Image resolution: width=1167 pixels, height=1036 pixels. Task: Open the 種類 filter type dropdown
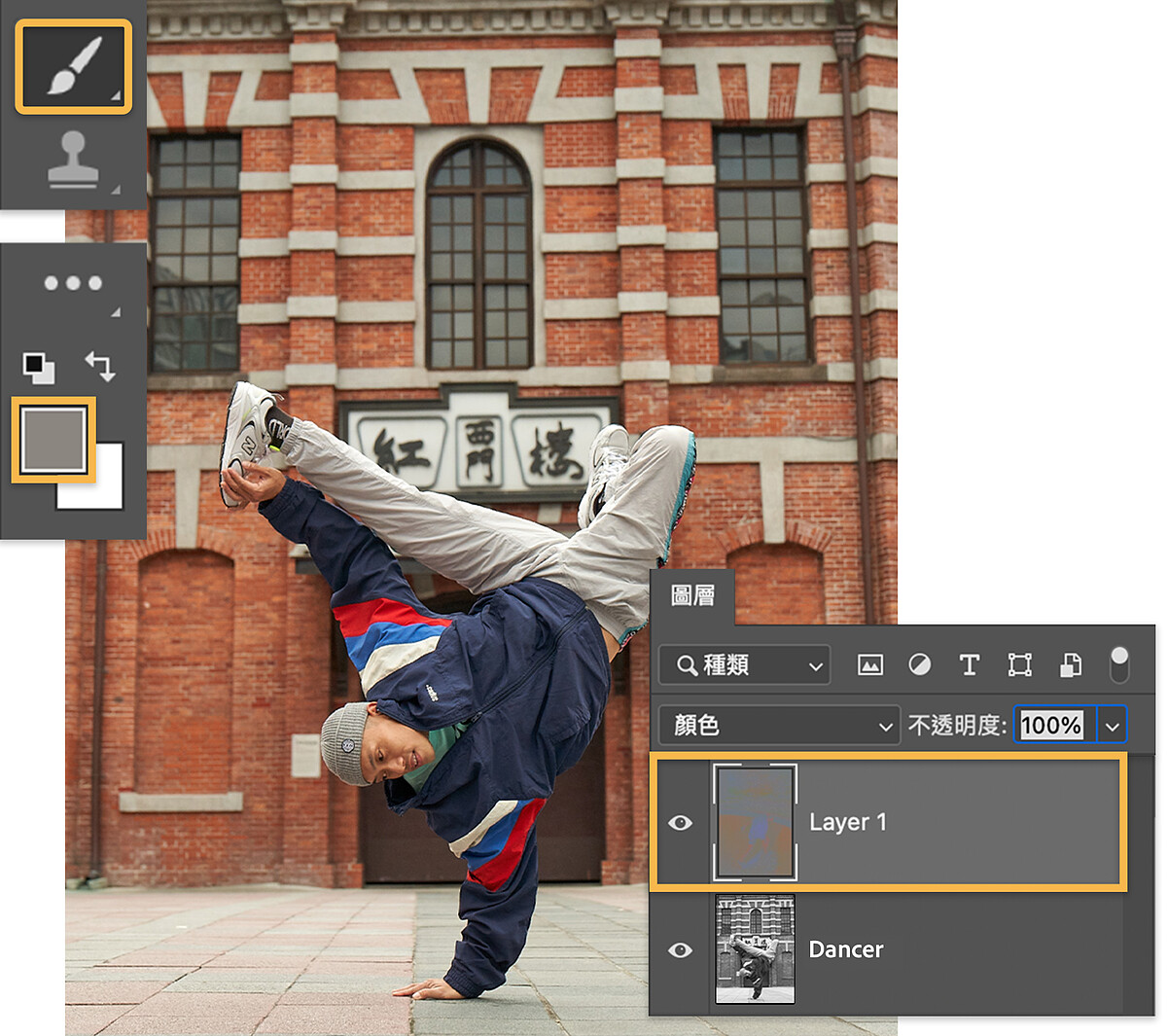(x=744, y=665)
